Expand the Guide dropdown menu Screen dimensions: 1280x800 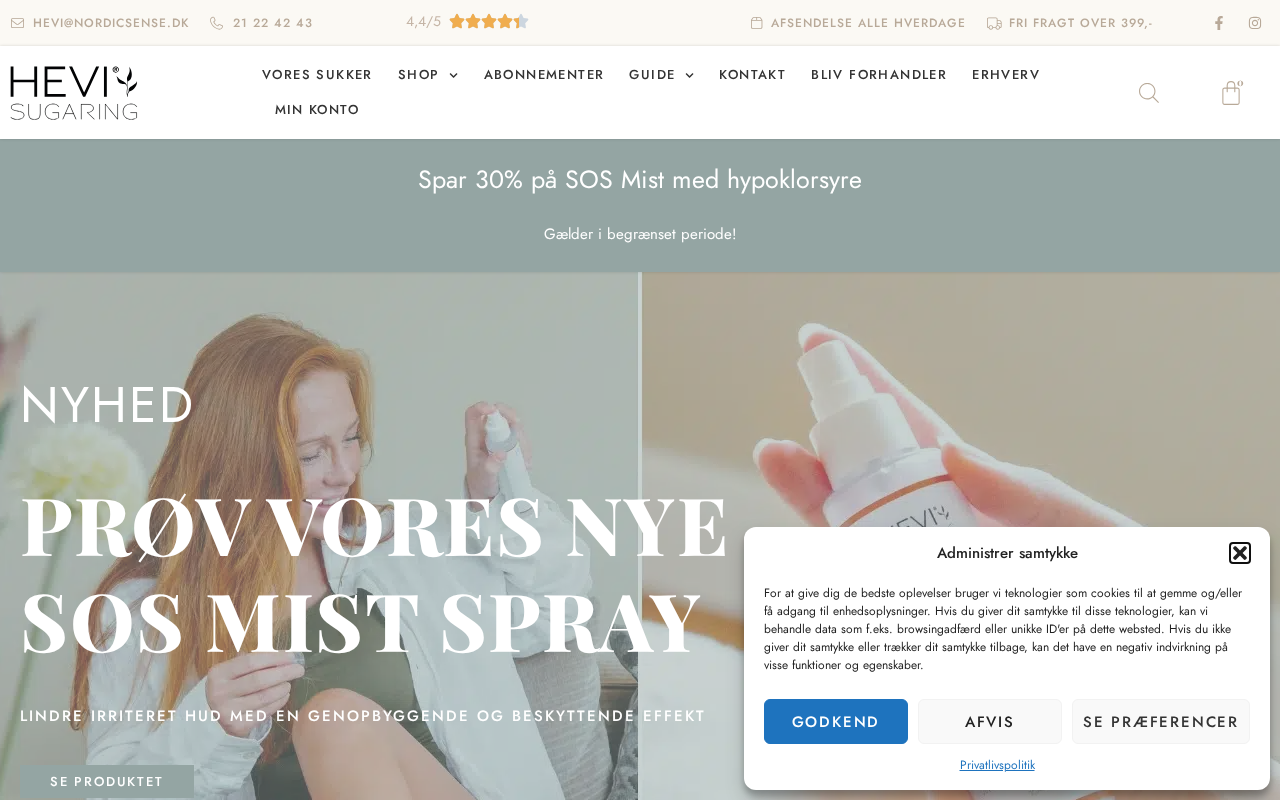[661, 75]
